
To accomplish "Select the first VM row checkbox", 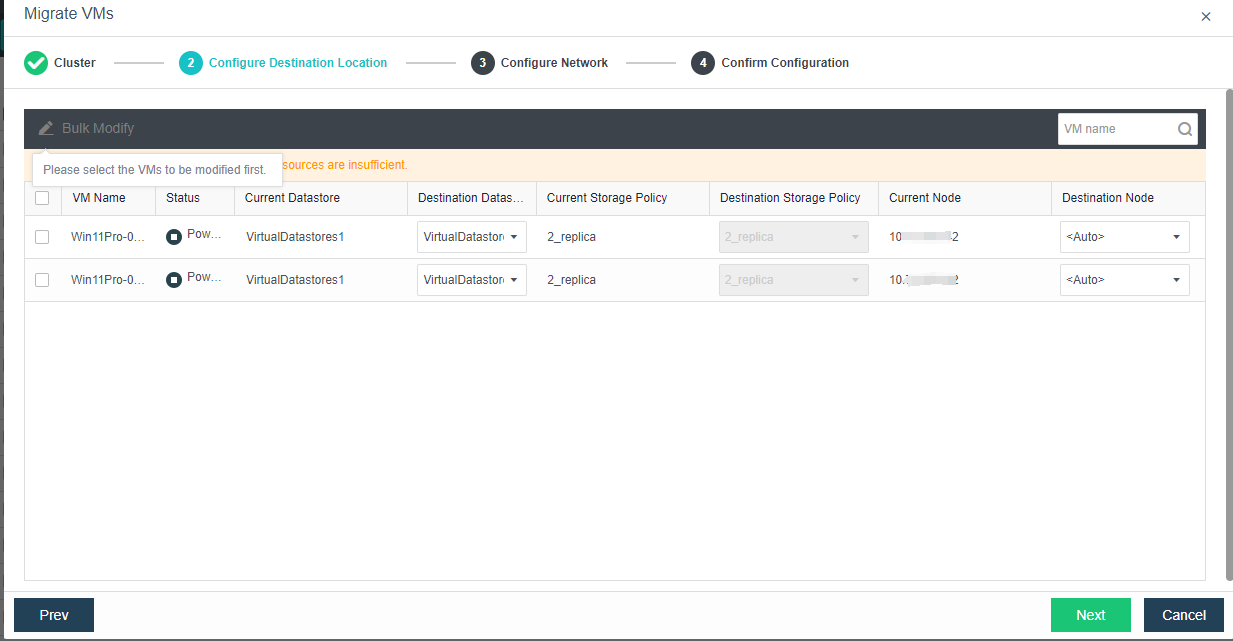I will [x=42, y=237].
